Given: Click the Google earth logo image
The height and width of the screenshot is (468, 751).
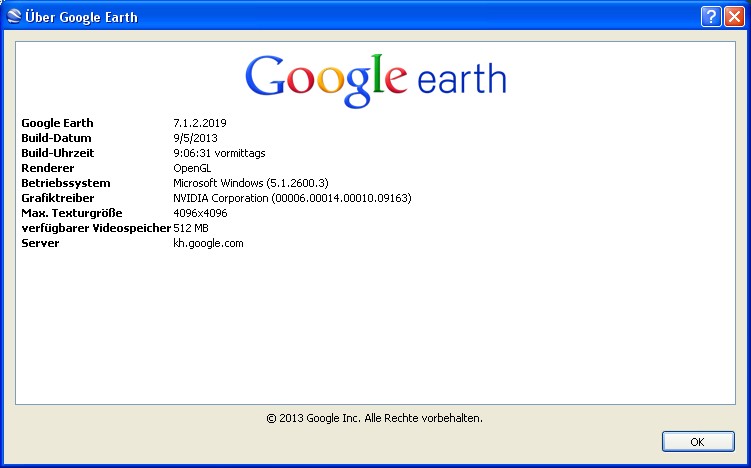Looking at the screenshot, I should click(x=376, y=80).
